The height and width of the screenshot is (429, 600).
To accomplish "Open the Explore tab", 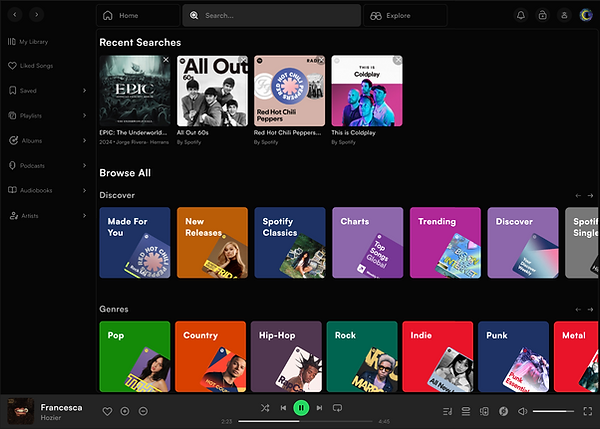I will [x=405, y=15].
